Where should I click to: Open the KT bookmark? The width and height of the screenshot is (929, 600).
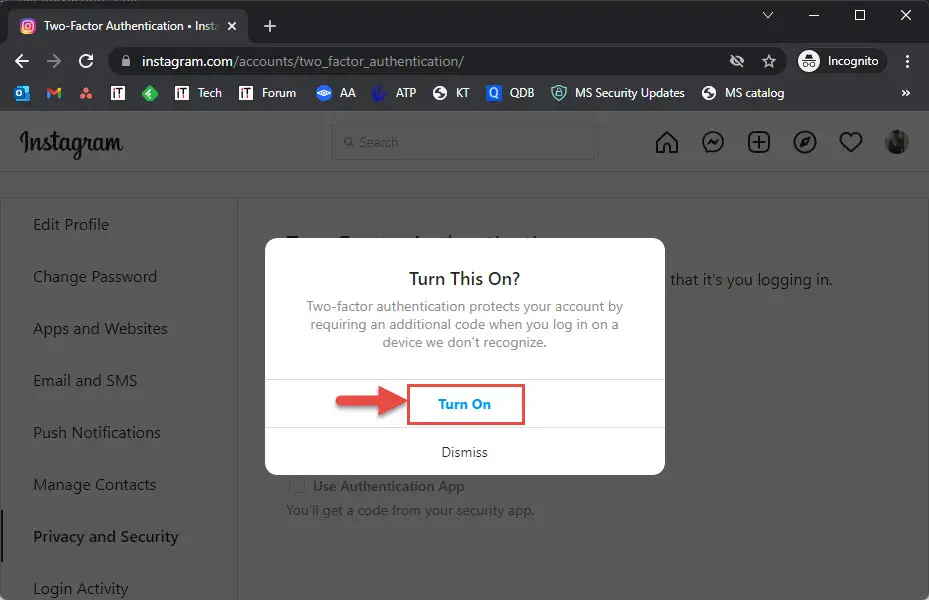pyautogui.click(x=451, y=93)
